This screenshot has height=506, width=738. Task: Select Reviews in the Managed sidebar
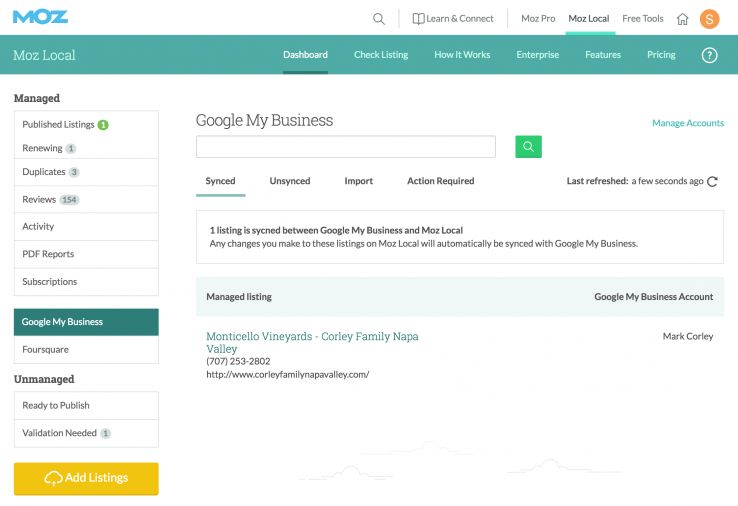[40, 200]
